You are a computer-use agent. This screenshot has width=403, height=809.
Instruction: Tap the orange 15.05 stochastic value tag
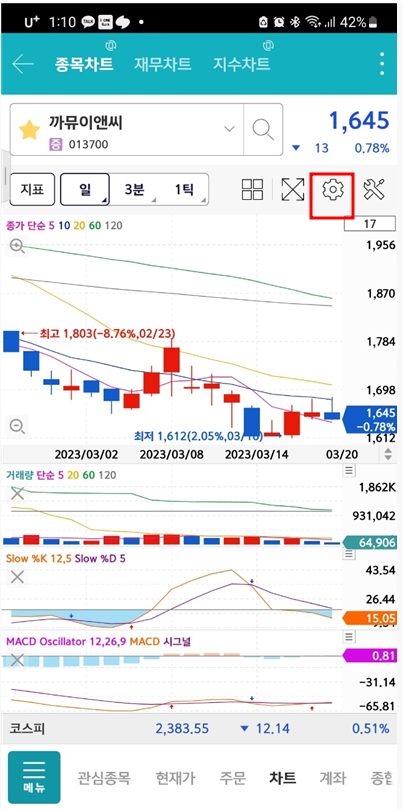pos(369,618)
